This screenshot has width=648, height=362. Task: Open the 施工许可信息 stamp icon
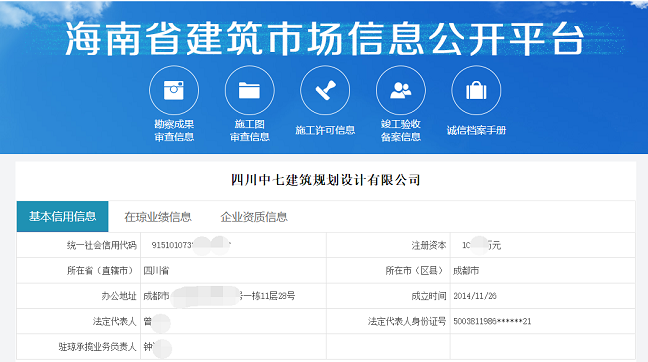325,90
